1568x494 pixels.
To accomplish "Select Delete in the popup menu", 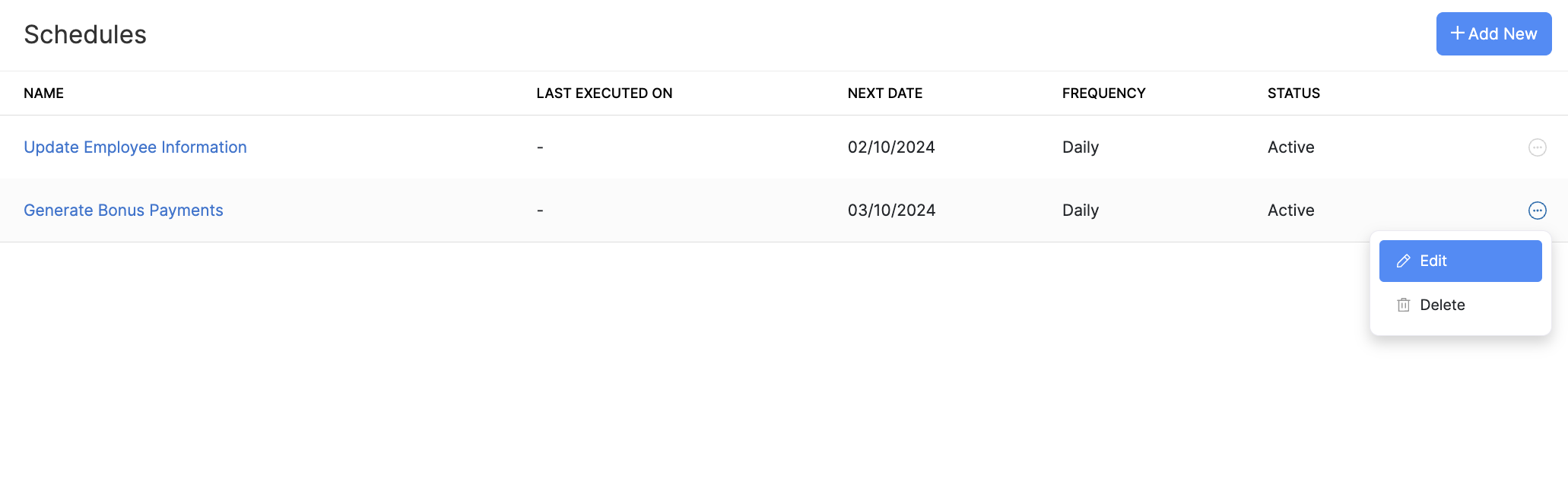I will pyautogui.click(x=1442, y=306).
